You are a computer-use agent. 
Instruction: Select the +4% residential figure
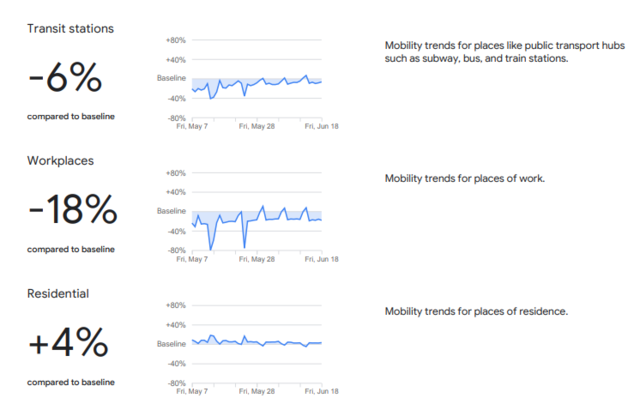(68, 343)
